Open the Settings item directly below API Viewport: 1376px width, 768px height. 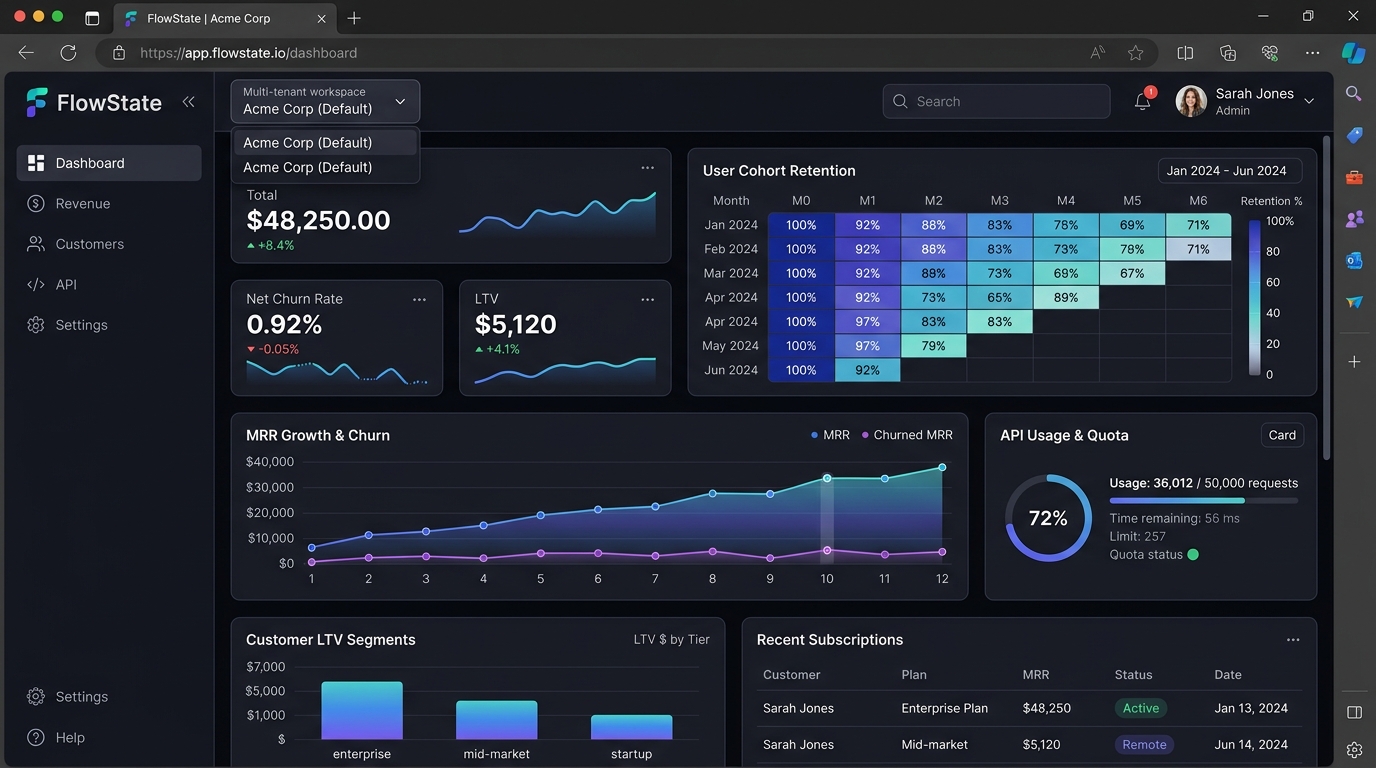109,325
